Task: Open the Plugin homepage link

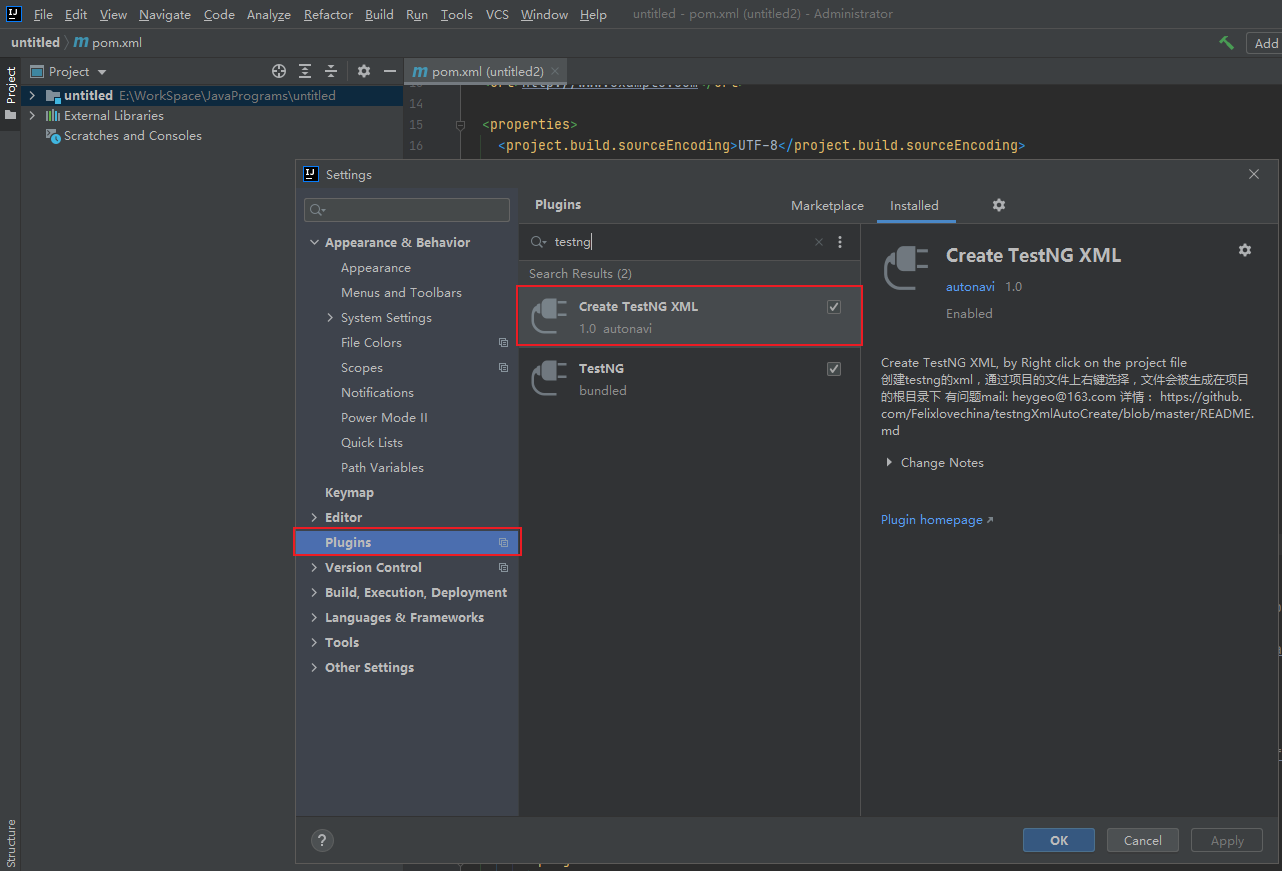Action: click(937, 520)
